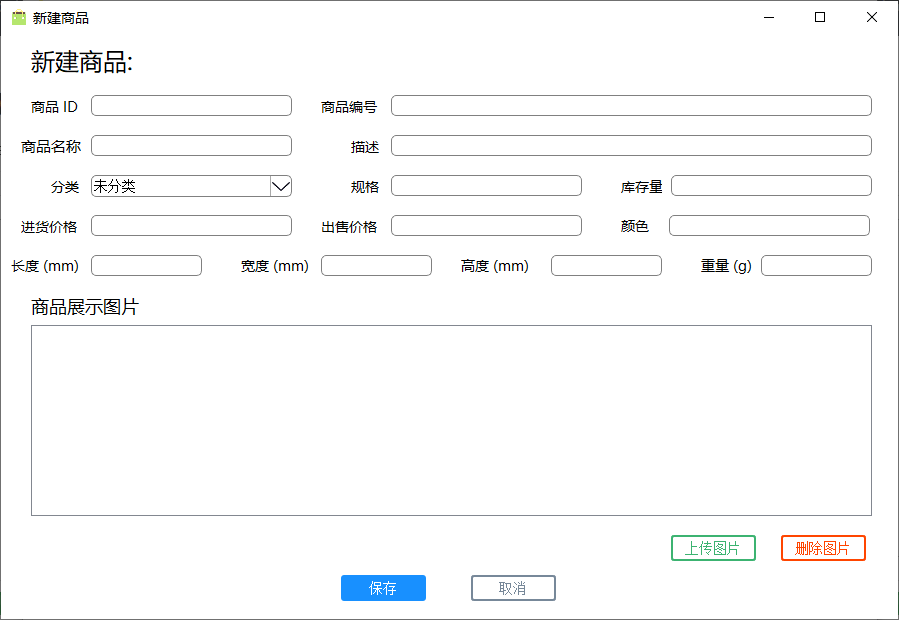Screen dimensions: 899x620
Task: Click the 商品展示图片 image area
Action: [451, 420]
